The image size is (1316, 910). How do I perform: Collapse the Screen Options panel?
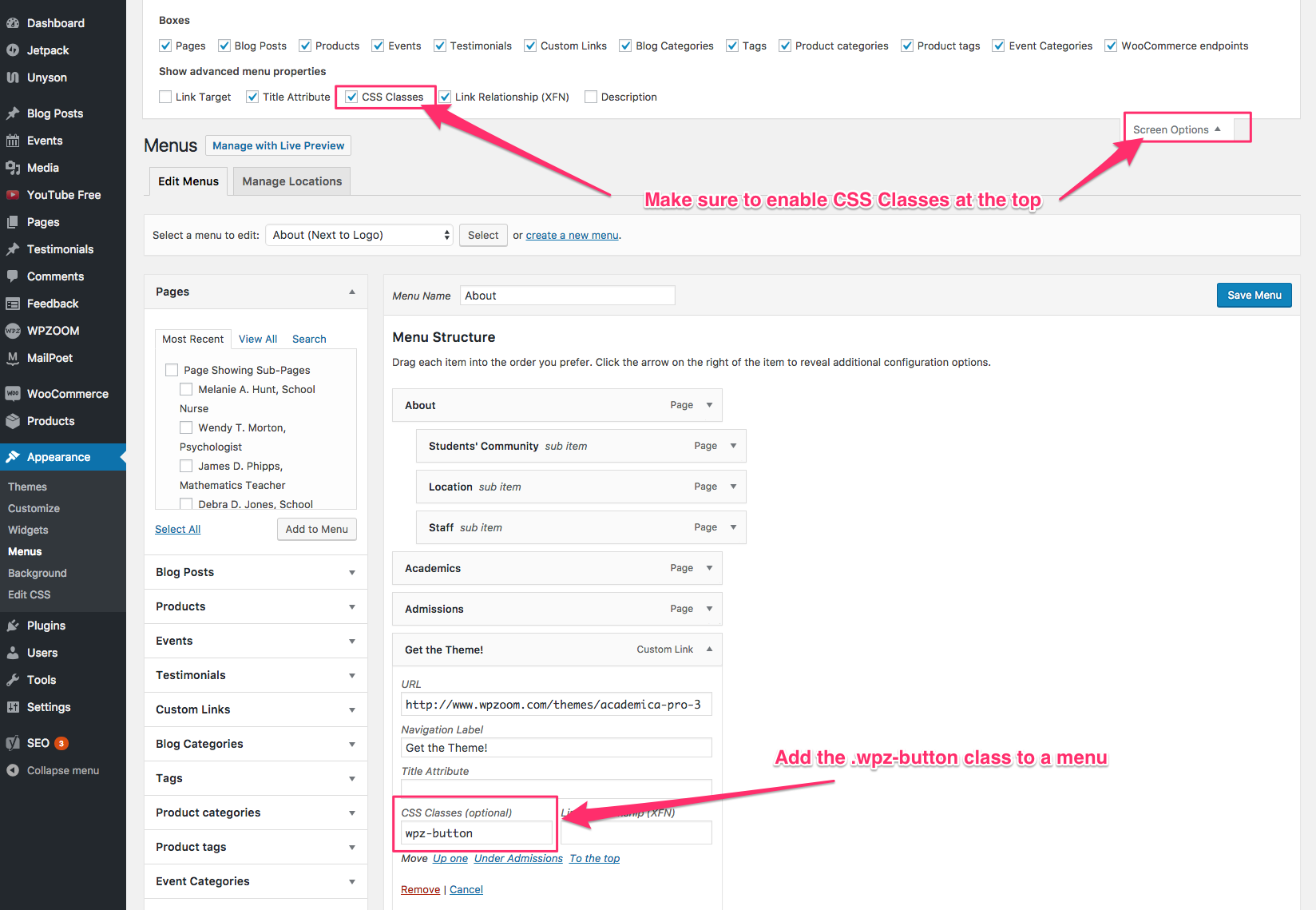tap(1176, 129)
